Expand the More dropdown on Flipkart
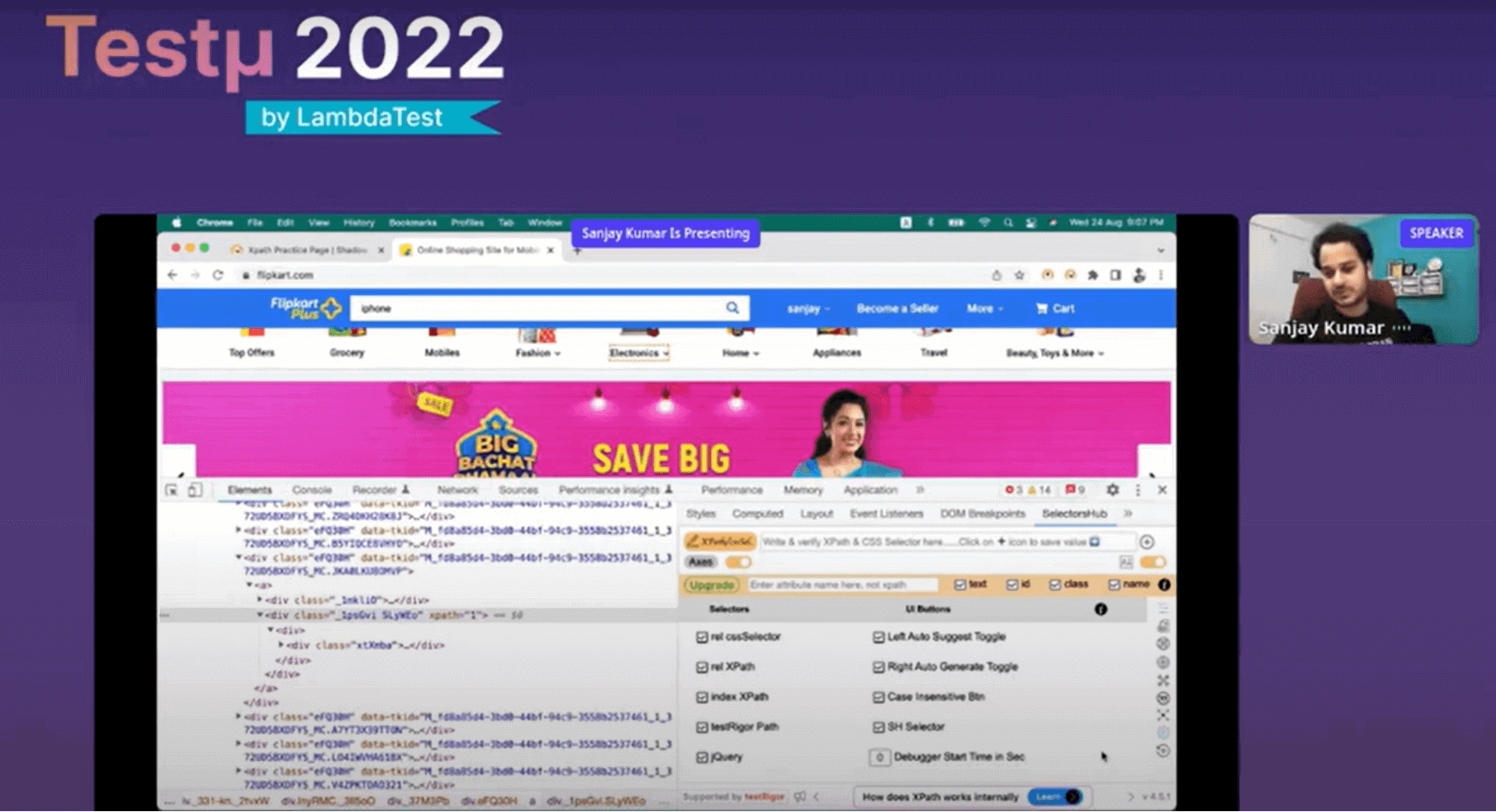Screen dimensions: 1496x812 [x=984, y=308]
